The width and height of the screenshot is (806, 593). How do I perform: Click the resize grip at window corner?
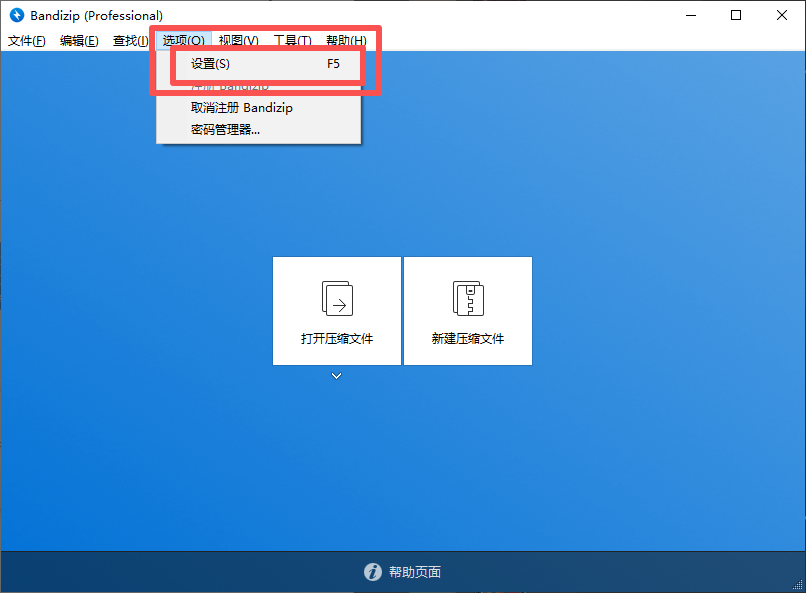(x=798, y=585)
